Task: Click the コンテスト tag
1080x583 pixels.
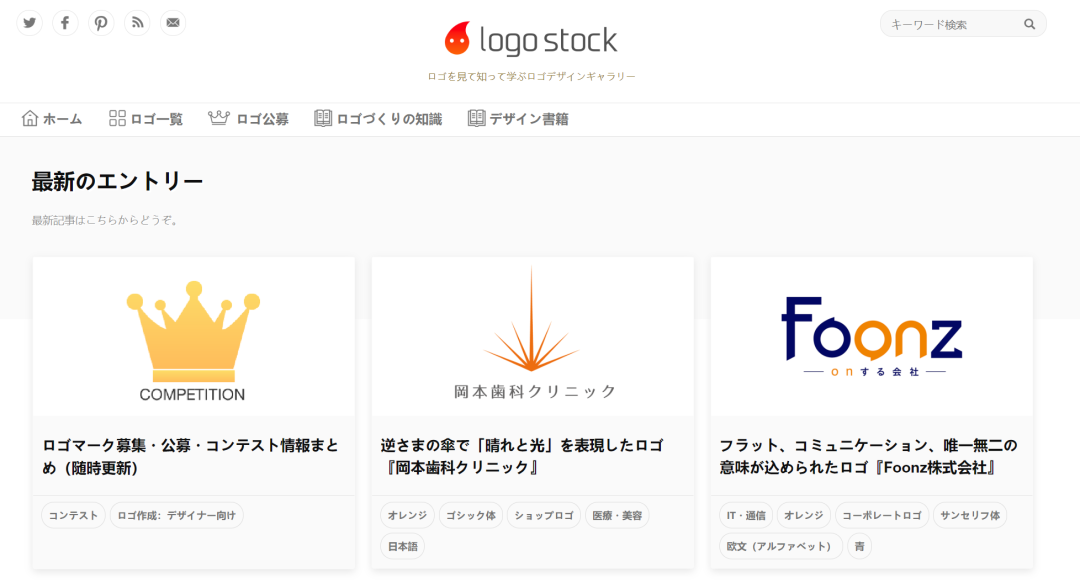Action: coord(73,516)
